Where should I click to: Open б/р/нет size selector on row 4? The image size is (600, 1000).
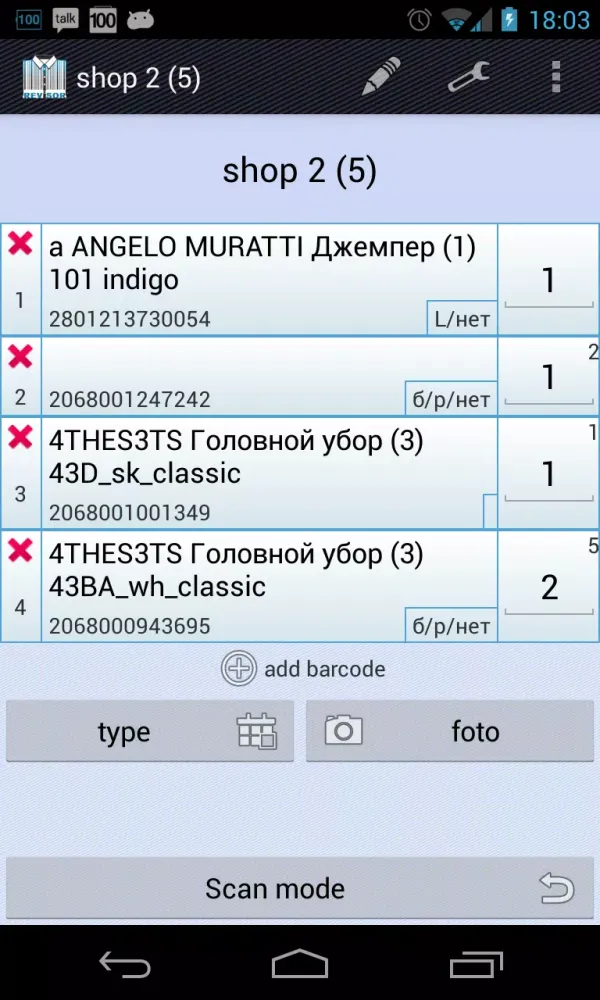pos(451,626)
